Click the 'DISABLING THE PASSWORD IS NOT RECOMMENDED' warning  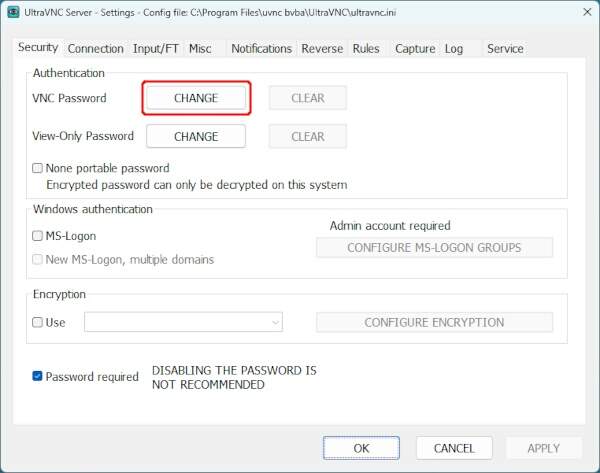click(234, 377)
